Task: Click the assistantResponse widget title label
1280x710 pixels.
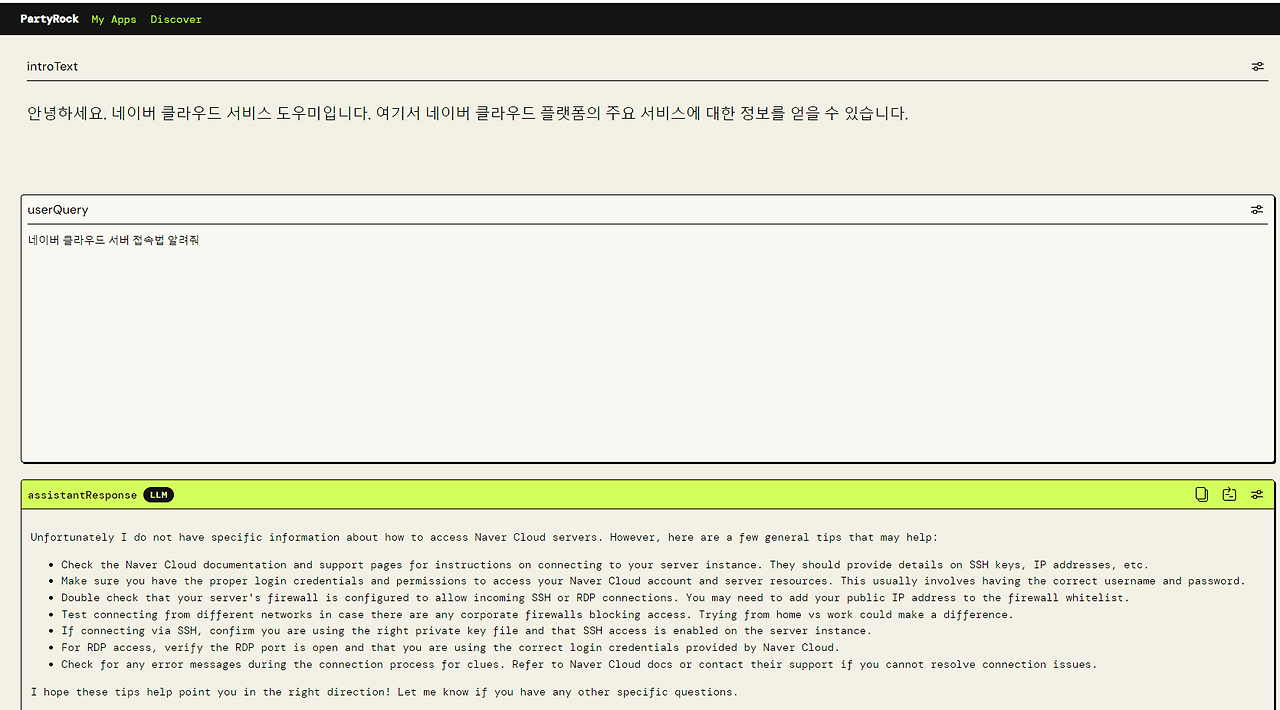Action: (82, 494)
